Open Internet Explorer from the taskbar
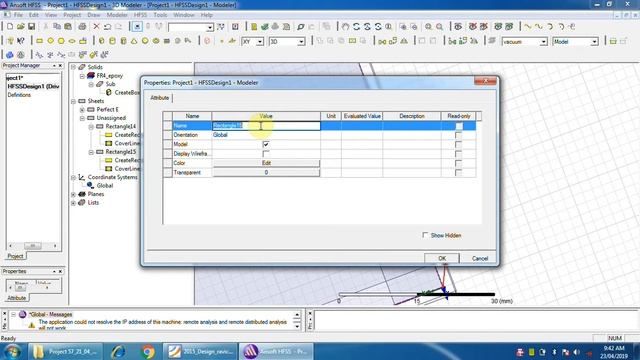The width and height of the screenshot is (640, 360). click(x=118, y=351)
